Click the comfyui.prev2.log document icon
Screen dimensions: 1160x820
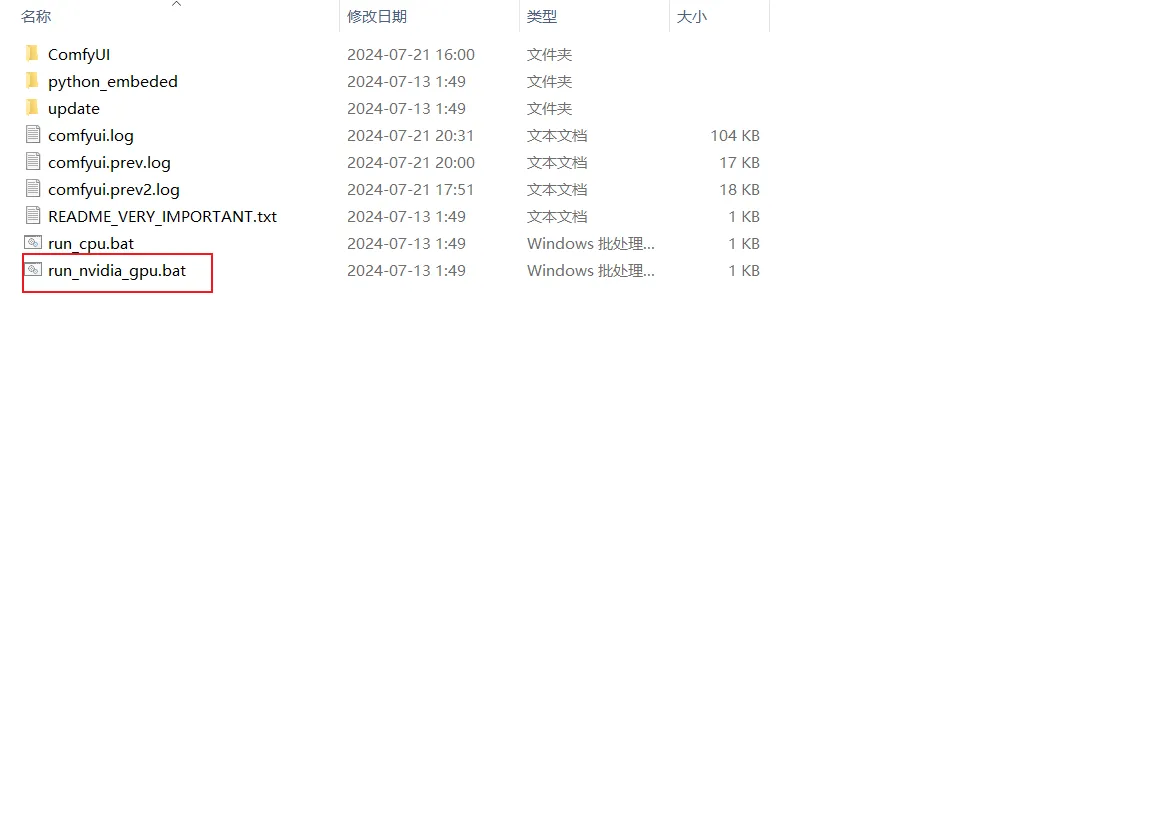point(33,189)
